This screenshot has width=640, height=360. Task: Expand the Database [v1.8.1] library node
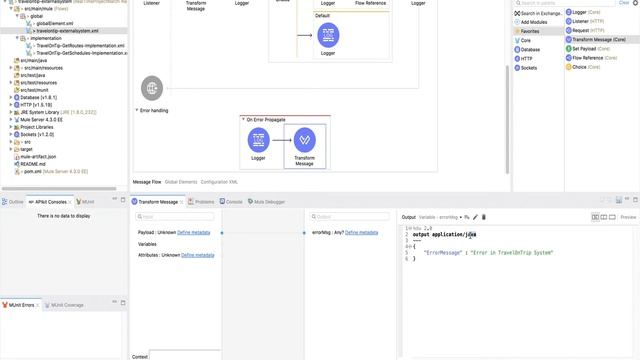point(11,98)
